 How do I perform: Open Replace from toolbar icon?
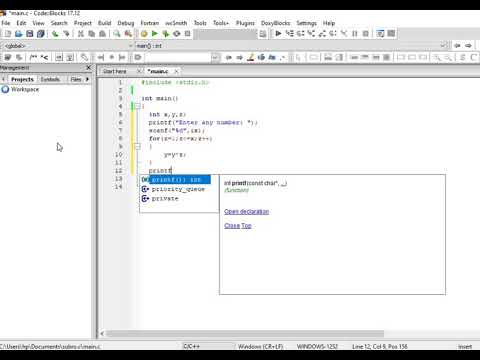point(128,34)
